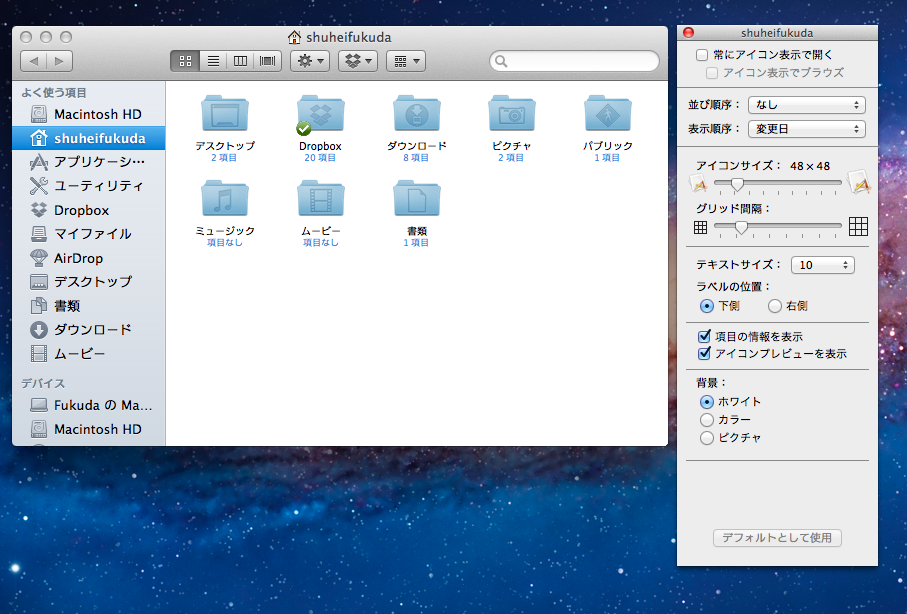Select the パブリック folder icon
Viewport: 907px width, 614px height.
pos(607,113)
